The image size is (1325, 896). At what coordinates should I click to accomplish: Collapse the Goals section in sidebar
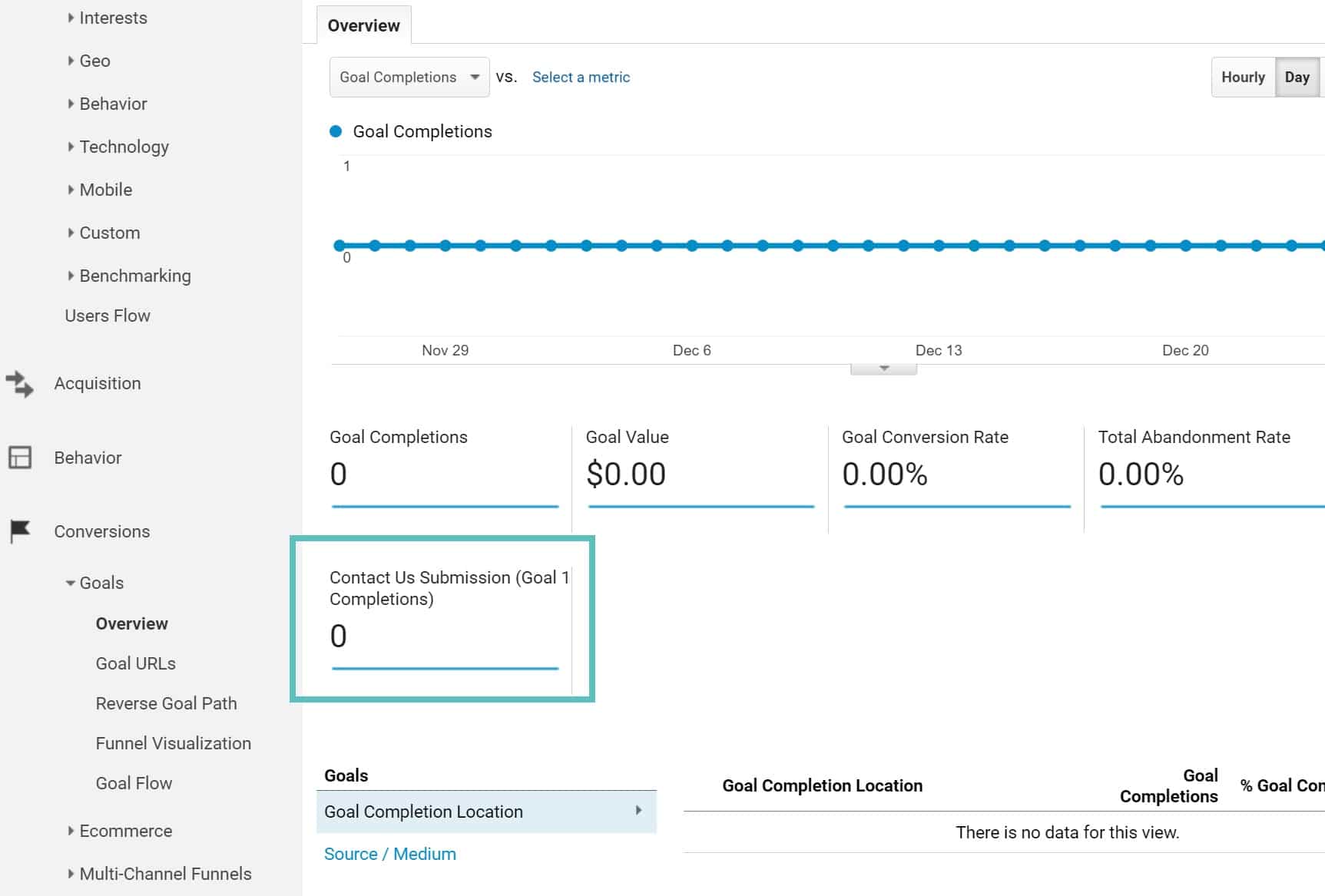pos(68,582)
